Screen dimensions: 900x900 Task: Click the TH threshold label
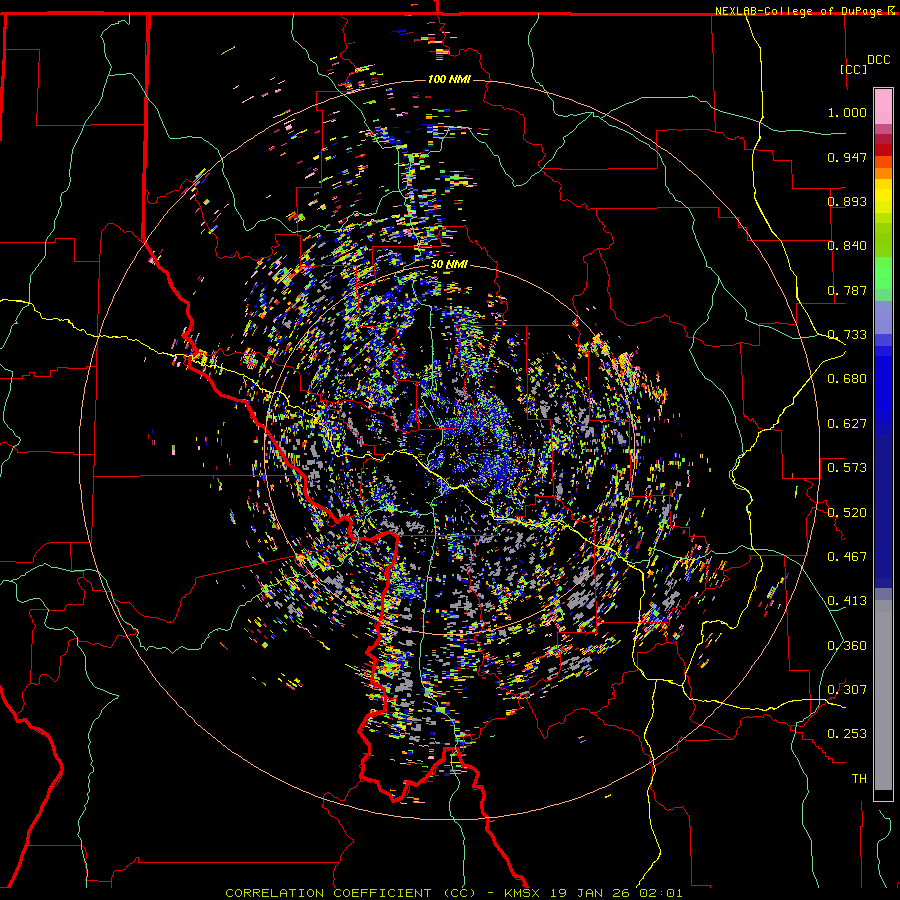859,779
